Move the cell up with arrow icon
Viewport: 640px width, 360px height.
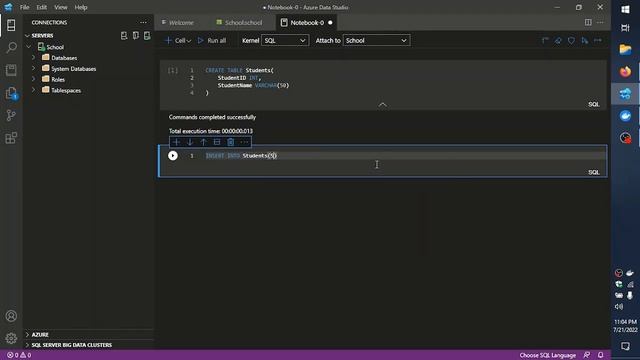click(x=203, y=142)
